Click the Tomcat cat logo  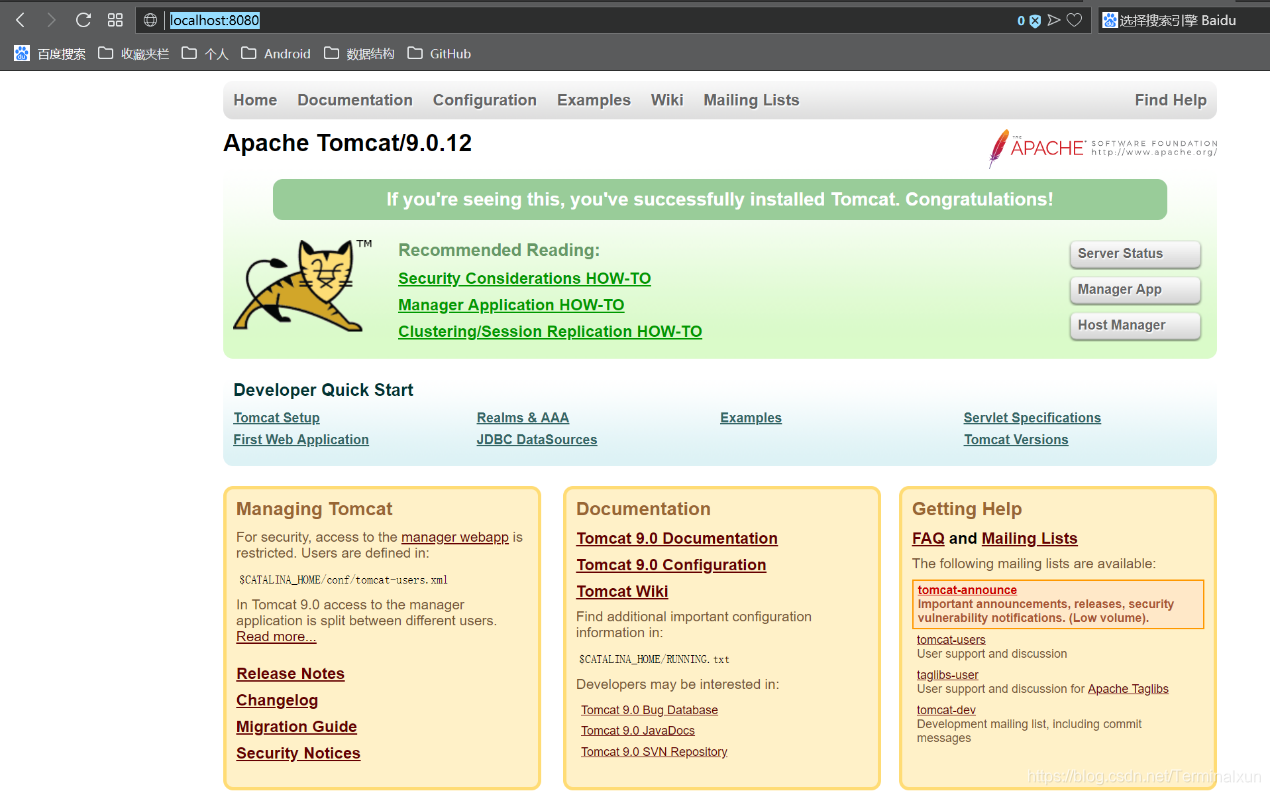(x=303, y=284)
